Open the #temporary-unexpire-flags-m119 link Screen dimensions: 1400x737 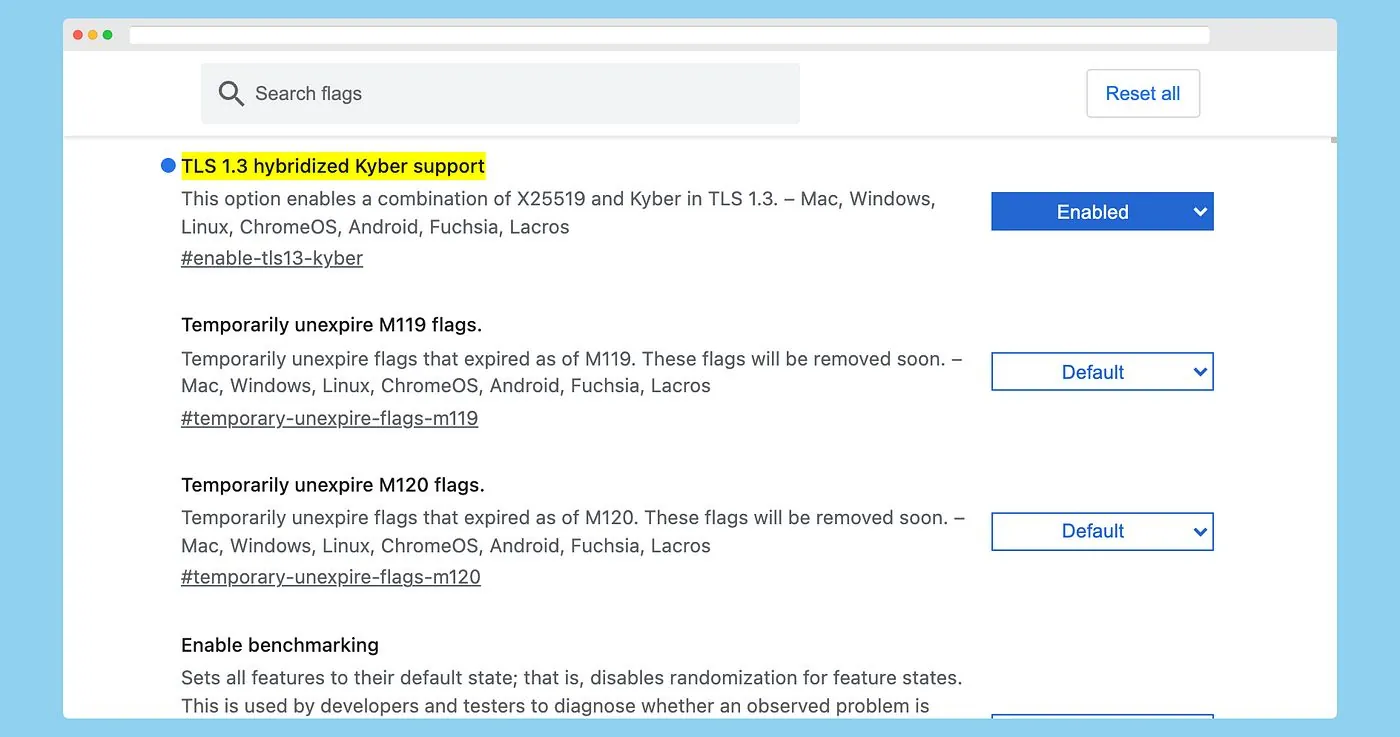pos(330,418)
